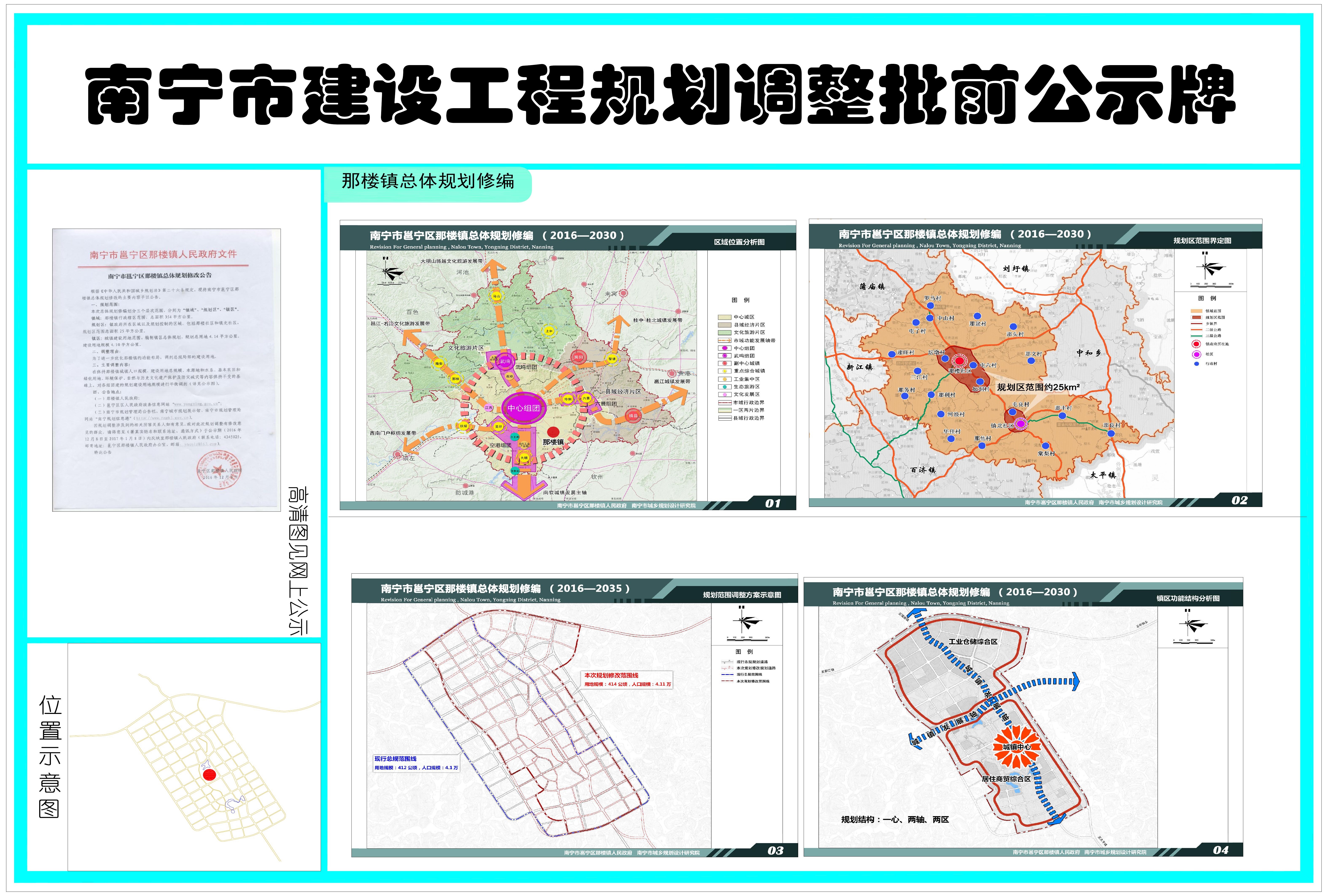
Task: Open the location sketch road map thumbnail
Action: click(194, 757)
